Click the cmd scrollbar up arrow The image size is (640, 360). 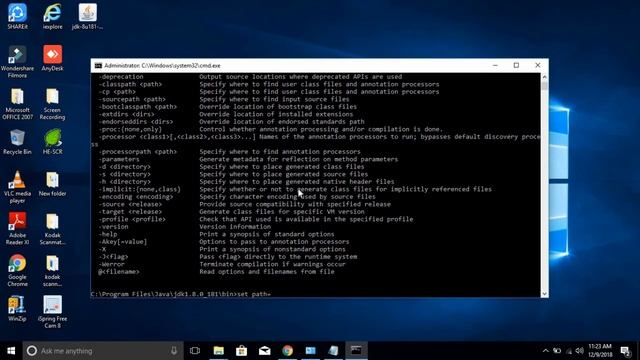point(544,77)
